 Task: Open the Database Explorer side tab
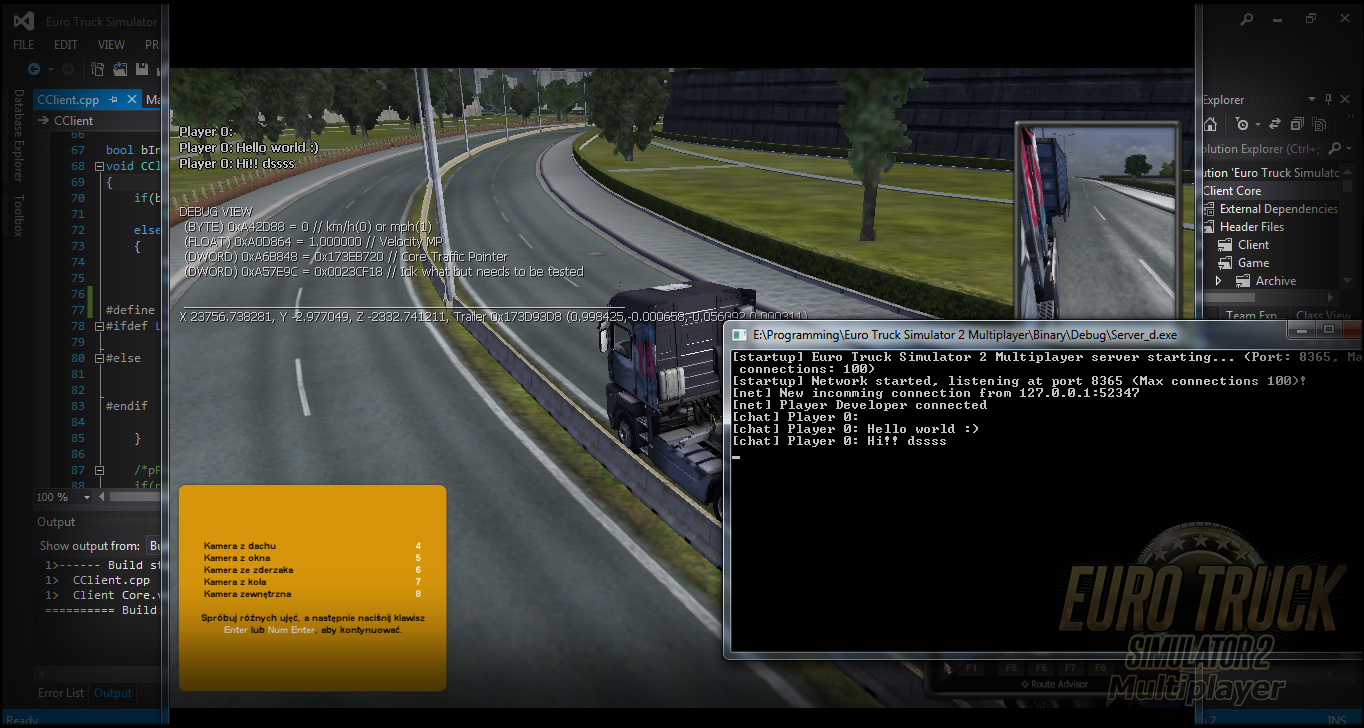tap(18, 135)
